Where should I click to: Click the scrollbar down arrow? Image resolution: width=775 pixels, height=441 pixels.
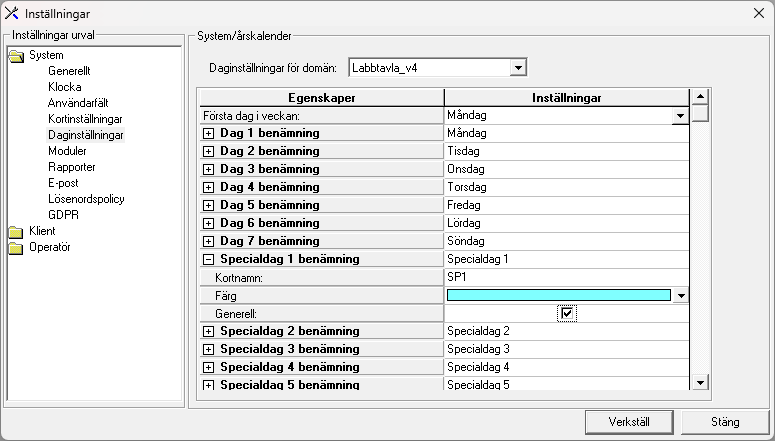(700, 382)
